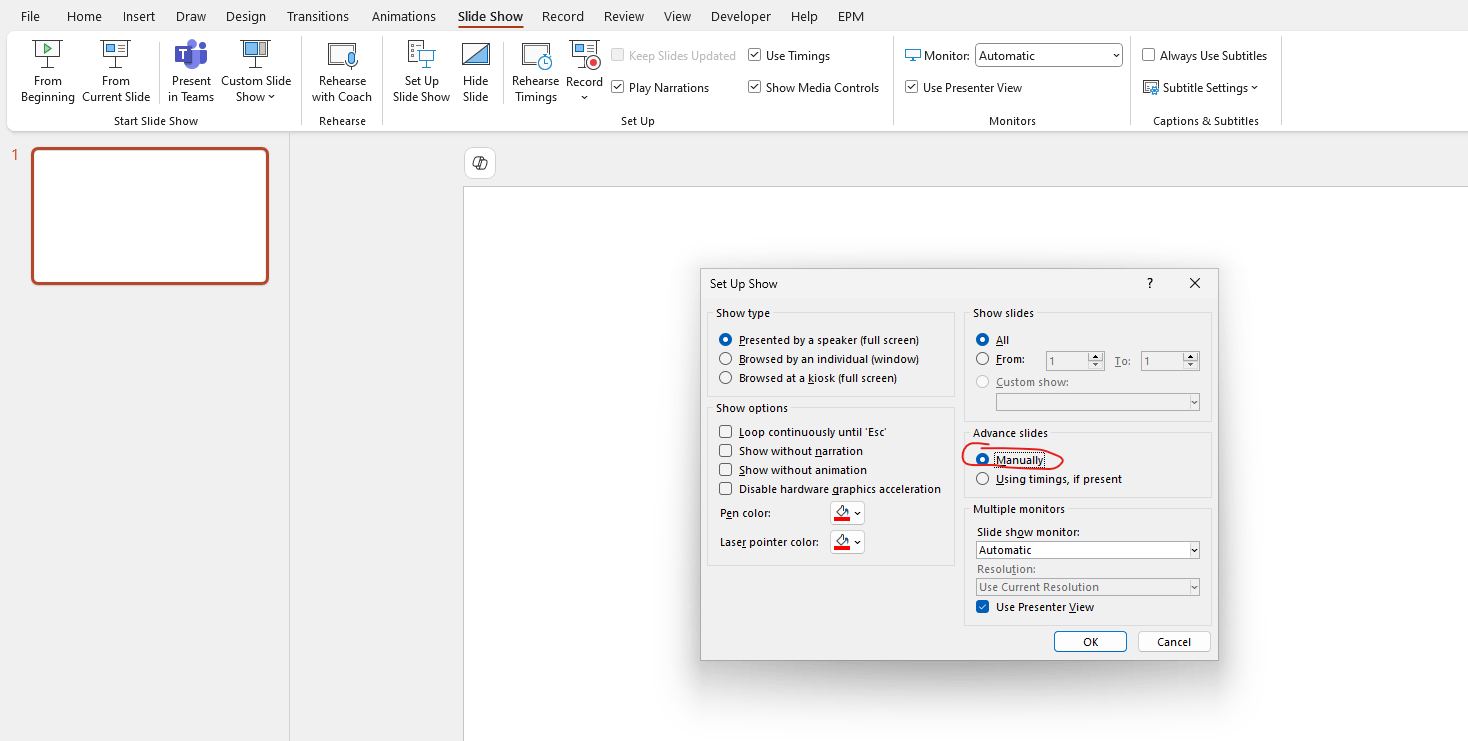Click OK in Set Up Show
This screenshot has width=1468, height=741.
tap(1090, 642)
